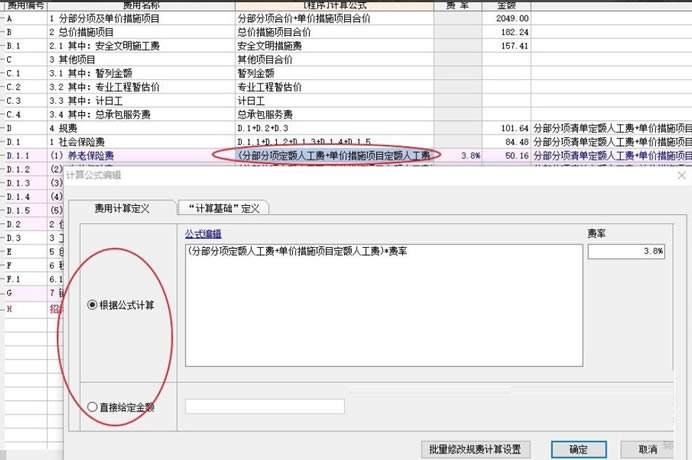This screenshot has height=460, width=692.
Task: Click the D.3 row code
Action: coord(14,238)
